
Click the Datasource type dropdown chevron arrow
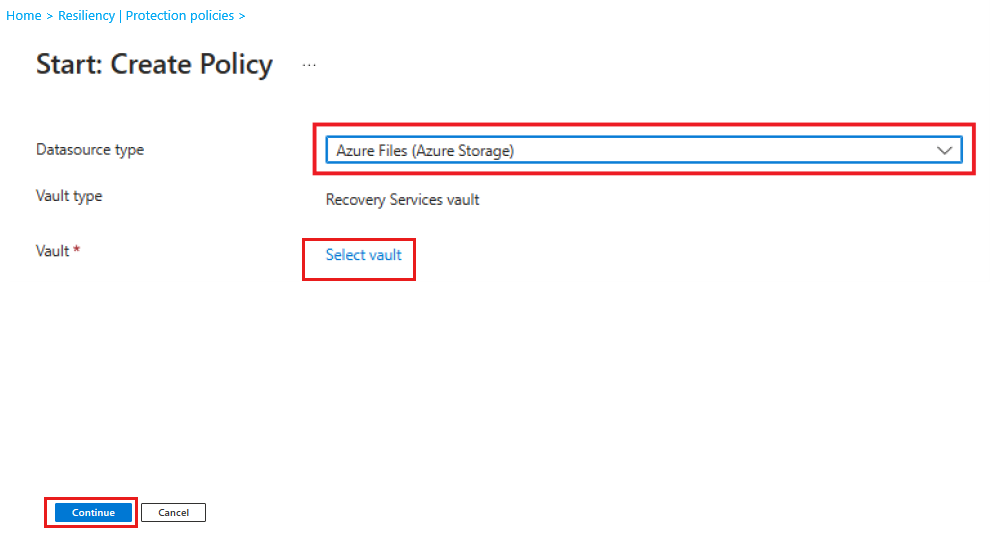[944, 150]
